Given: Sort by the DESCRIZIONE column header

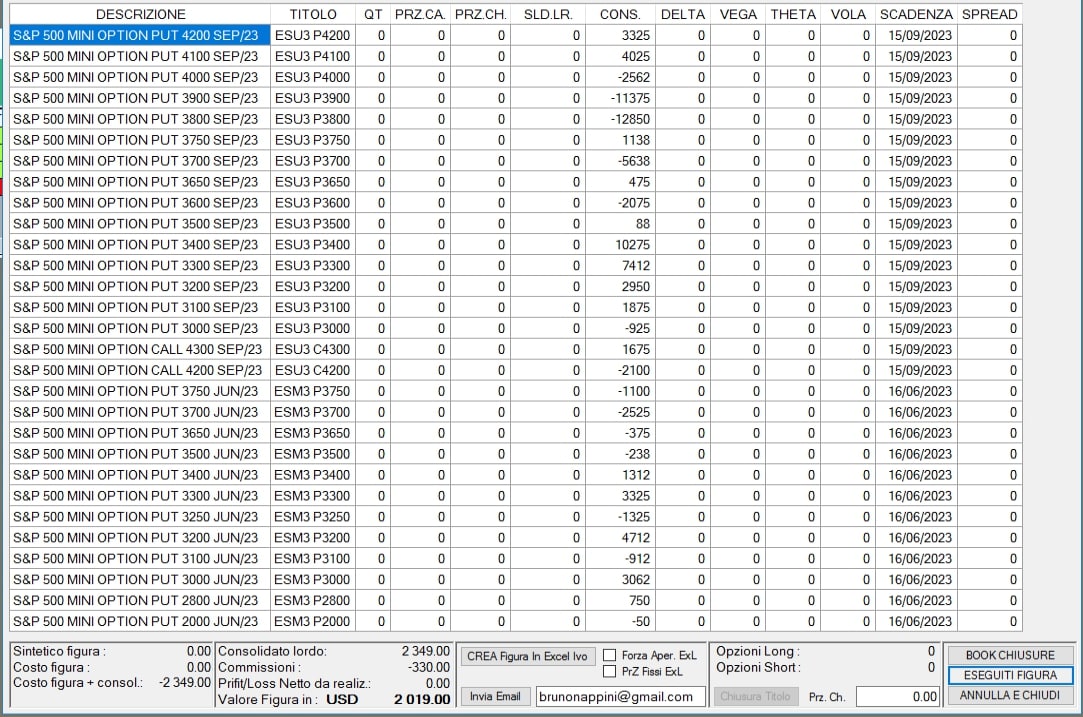Looking at the screenshot, I should pyautogui.click(x=140, y=15).
